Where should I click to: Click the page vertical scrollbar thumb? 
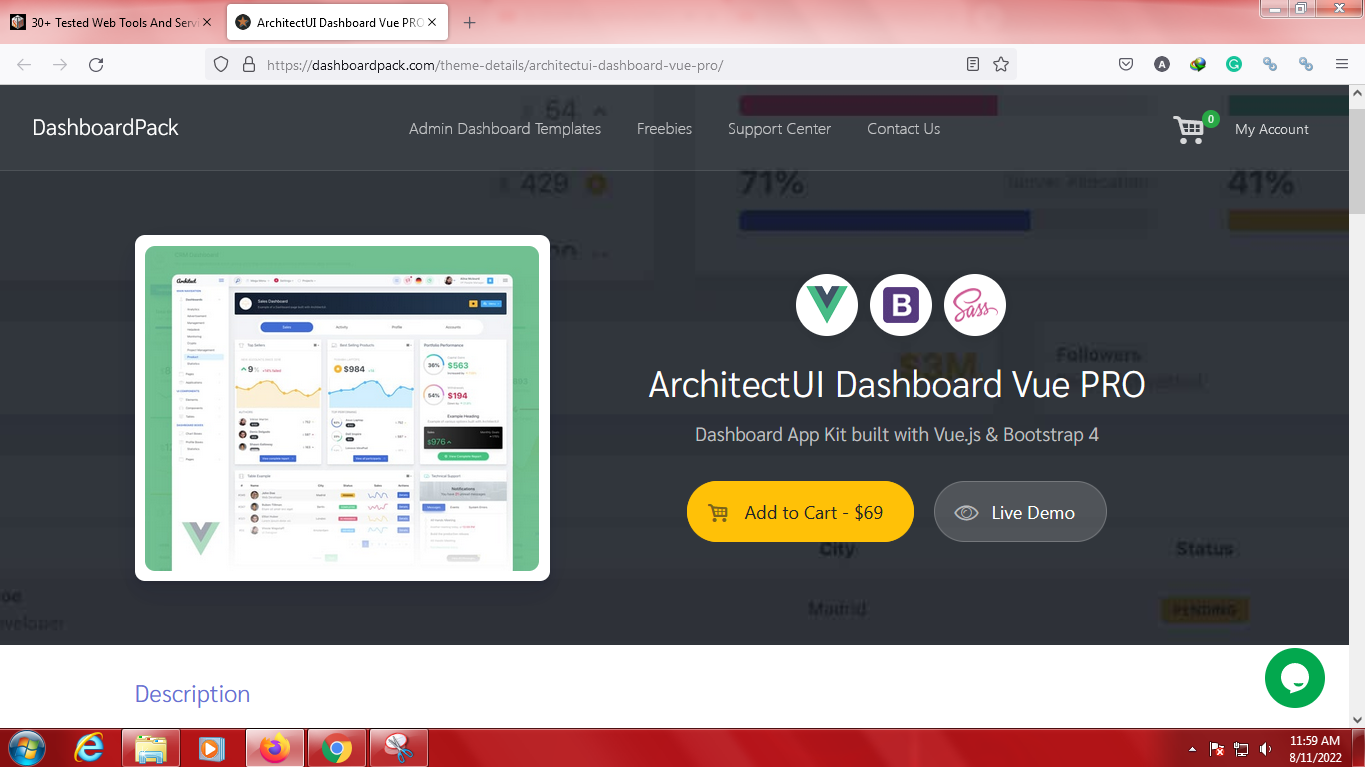[x=1356, y=163]
